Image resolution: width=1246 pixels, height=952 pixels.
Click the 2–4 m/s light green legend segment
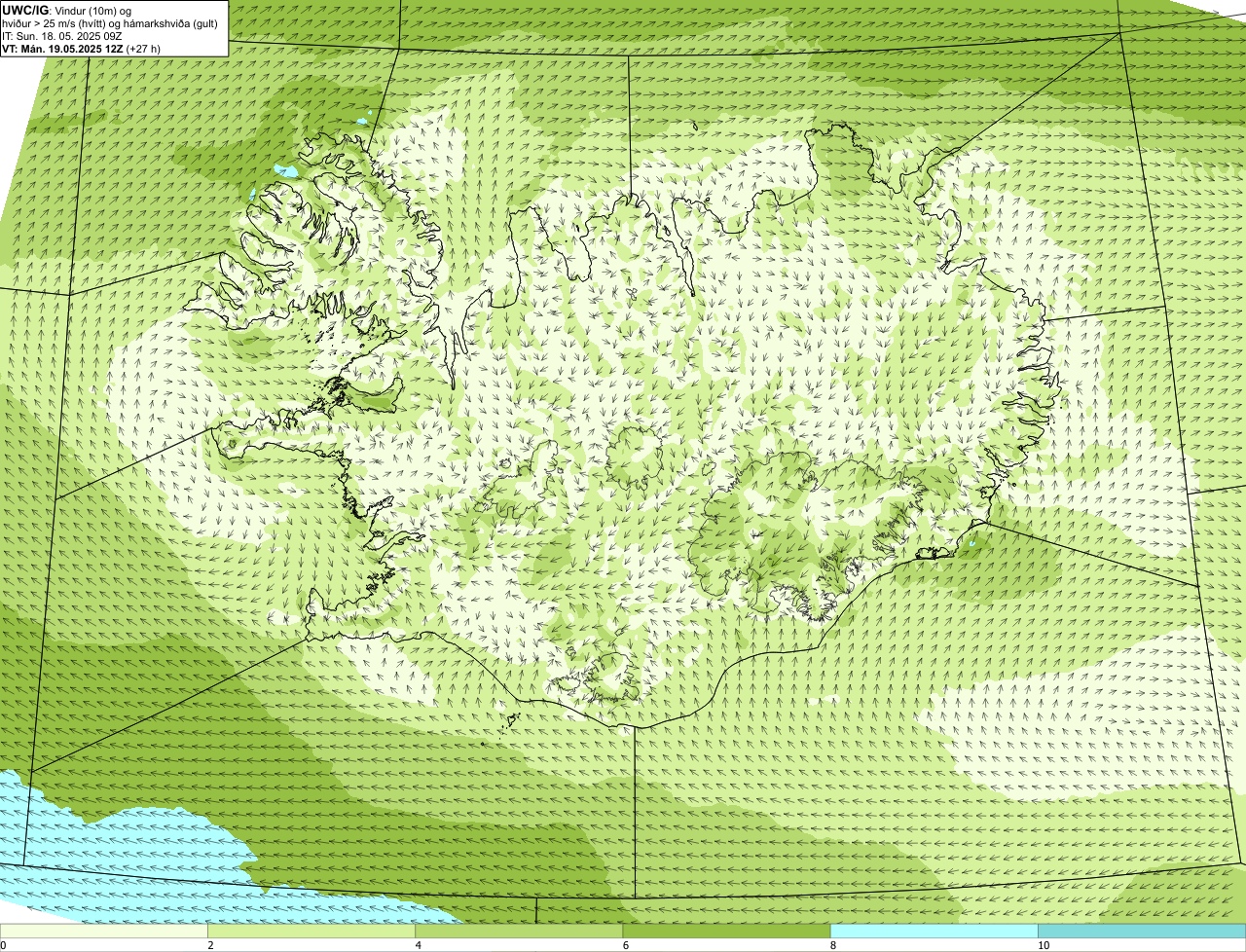[x=311, y=931]
